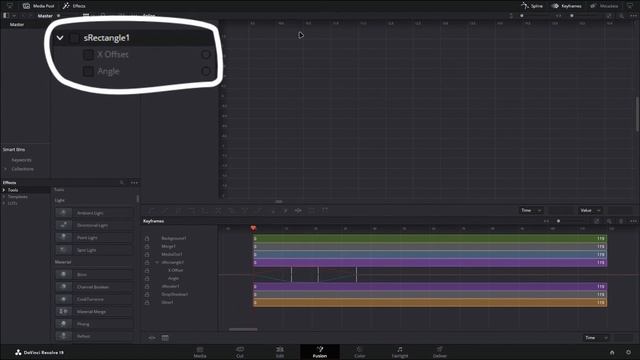Open the Media Pool panel

39,6
